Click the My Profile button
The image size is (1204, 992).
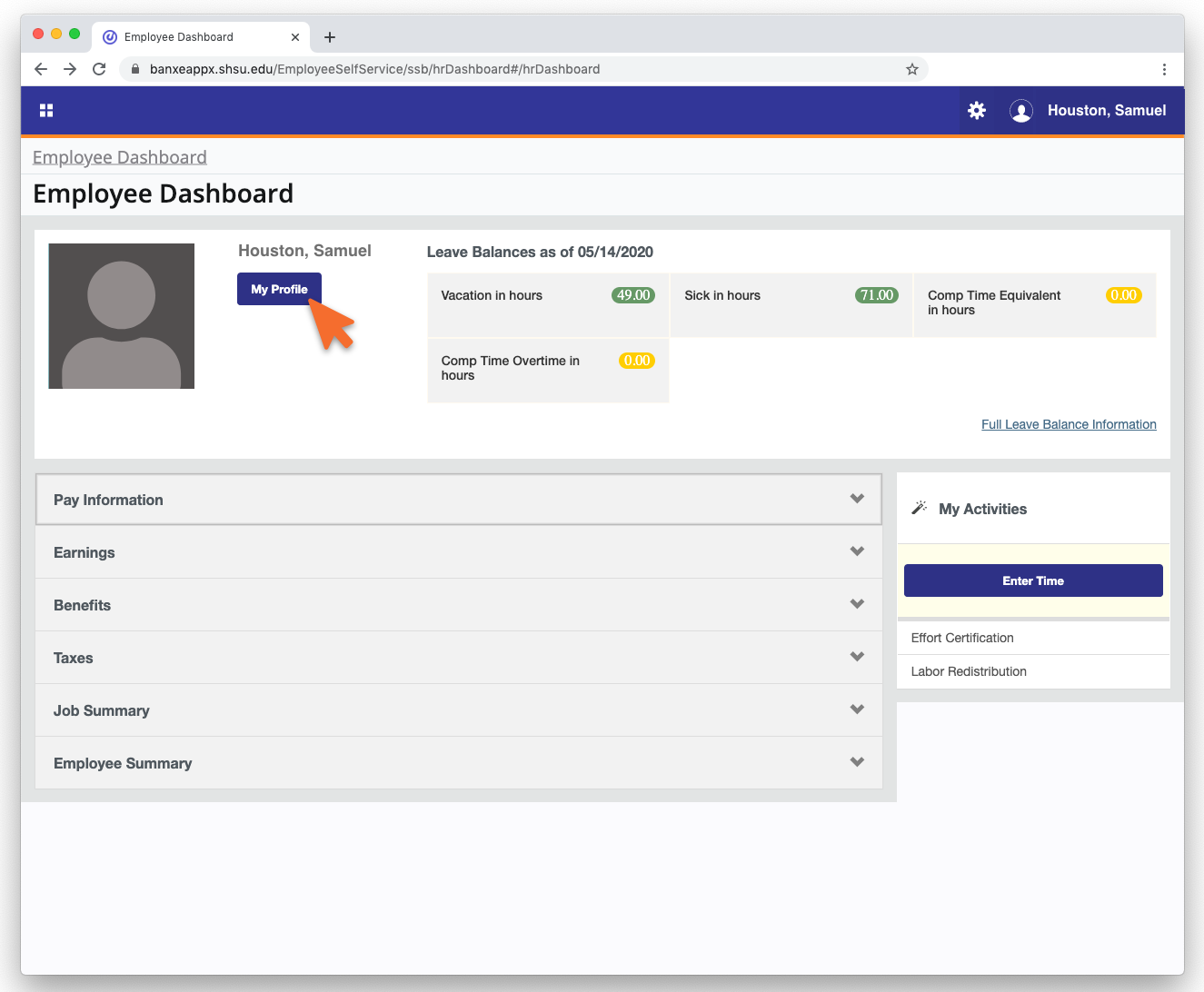[x=279, y=289]
